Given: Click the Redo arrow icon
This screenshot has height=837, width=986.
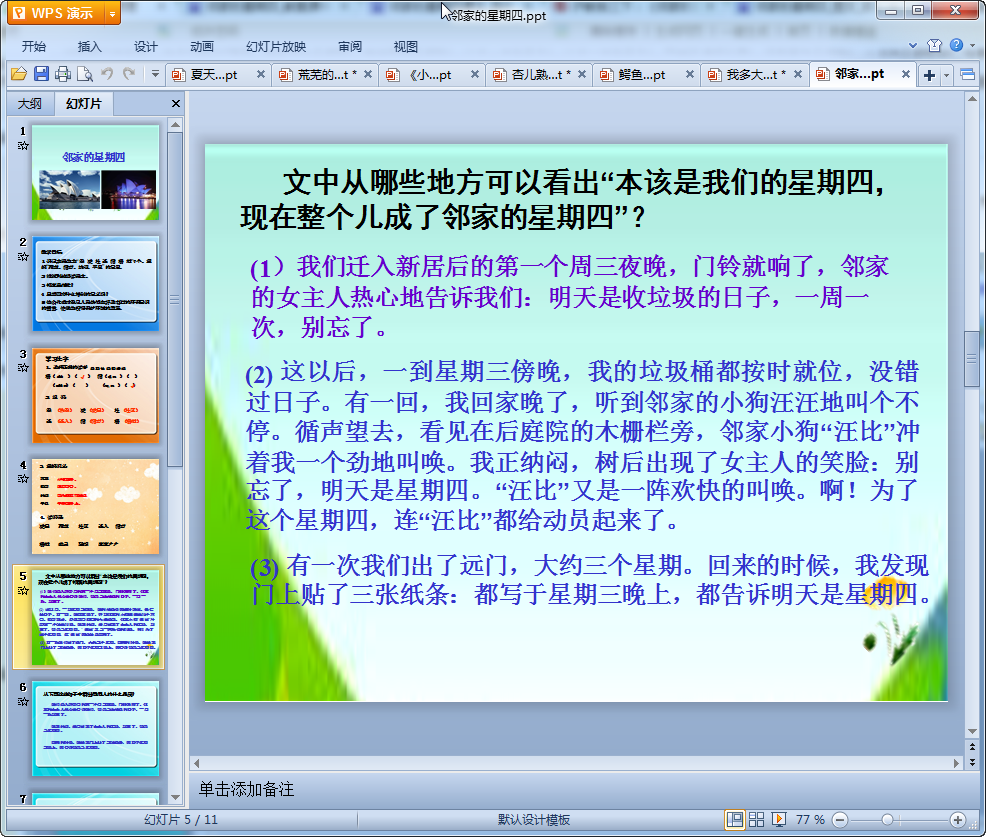Looking at the screenshot, I should [x=129, y=74].
